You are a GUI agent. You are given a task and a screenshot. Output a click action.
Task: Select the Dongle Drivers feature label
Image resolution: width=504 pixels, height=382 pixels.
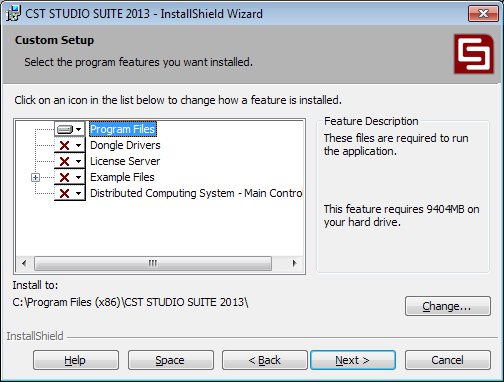(x=125, y=145)
